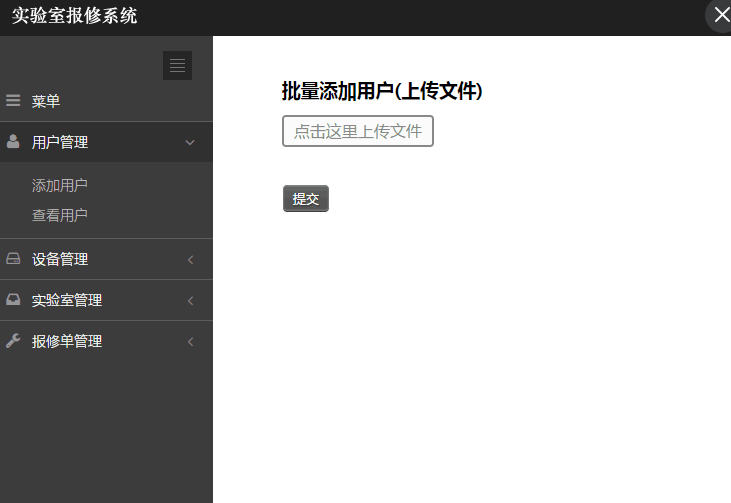Click the wrench icon beside 报修单管理
The image size is (731, 503).
(13, 341)
